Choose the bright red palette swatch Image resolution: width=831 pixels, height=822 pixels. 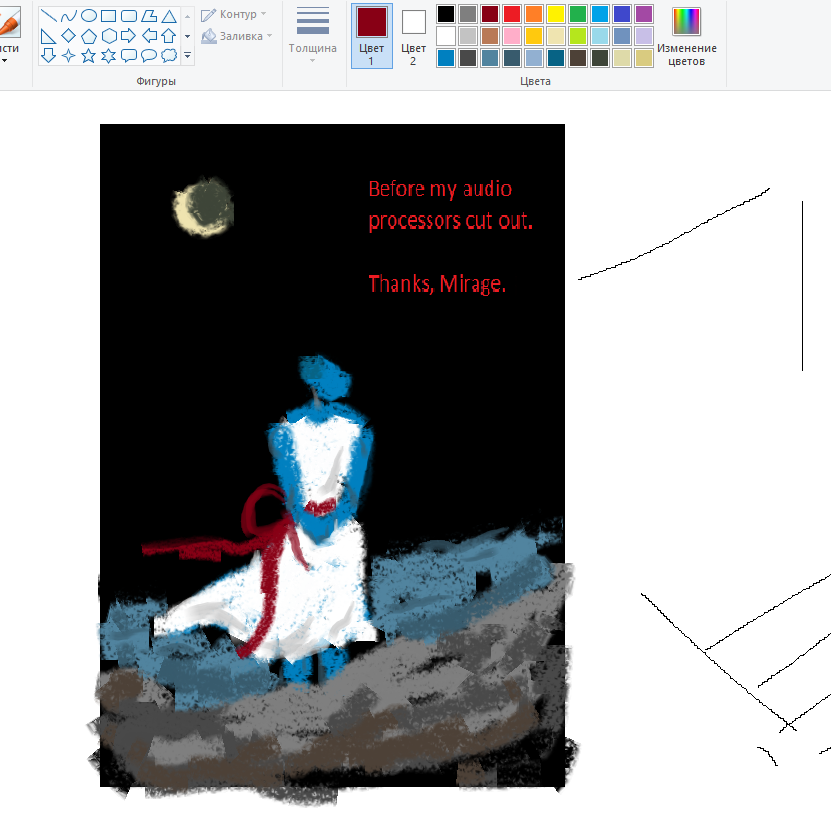(x=512, y=14)
